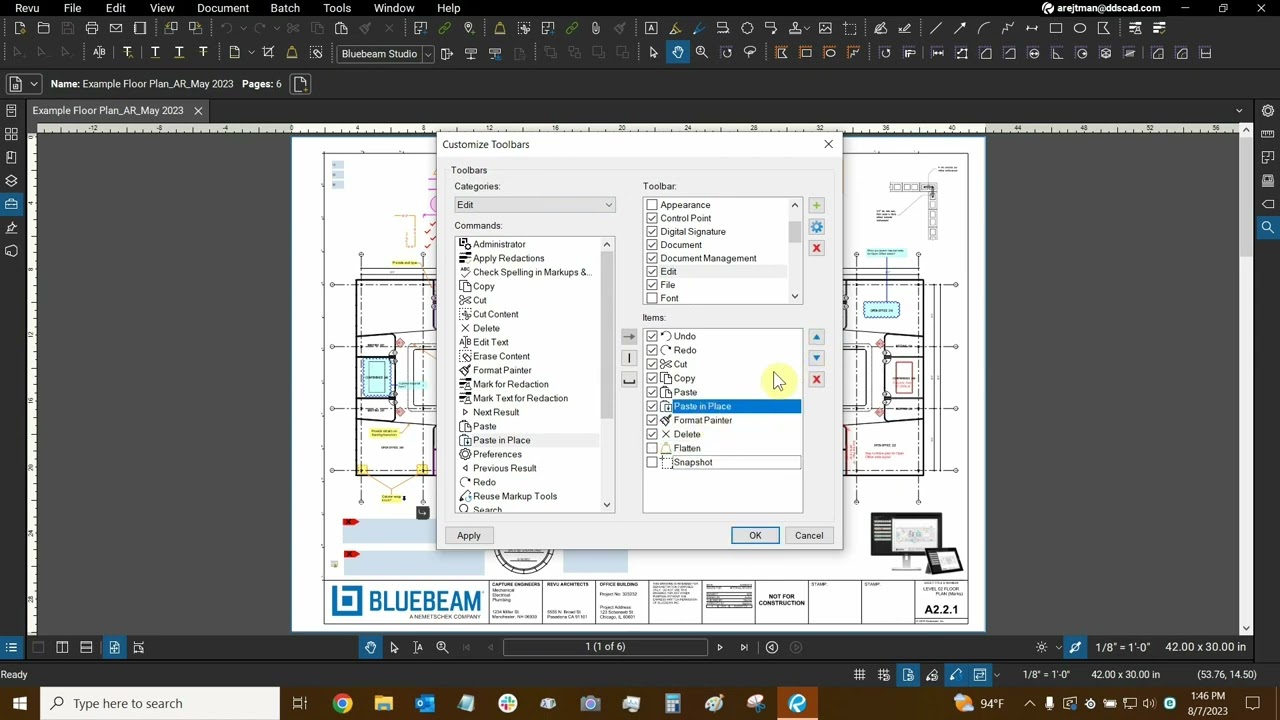The height and width of the screenshot is (720, 1280).
Task: Select the Arc markup tool
Action: pyautogui.click(x=984, y=28)
